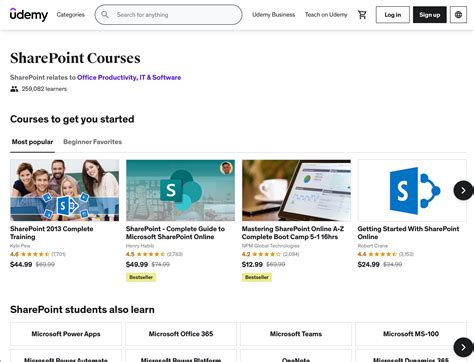
Task: Click Mastering SharePoint Online A-Z title
Action: (293, 233)
